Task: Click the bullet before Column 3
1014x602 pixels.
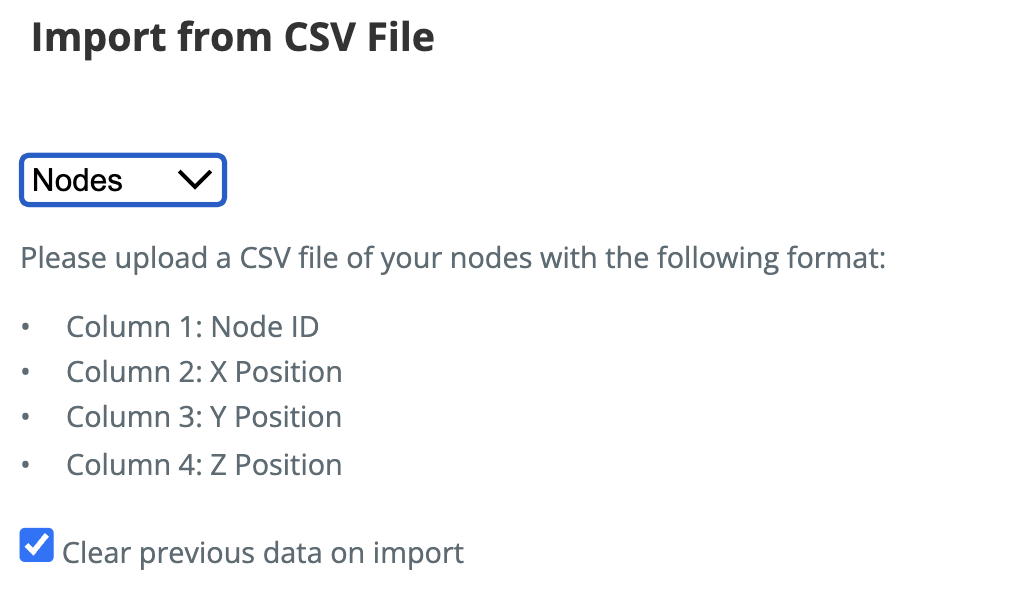Action: pos(26,418)
